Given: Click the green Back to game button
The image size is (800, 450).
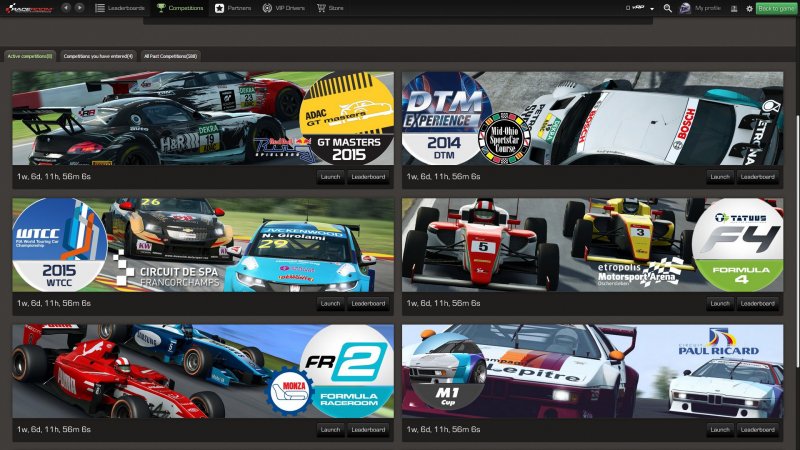Looking at the screenshot, I should pyautogui.click(x=776, y=8).
